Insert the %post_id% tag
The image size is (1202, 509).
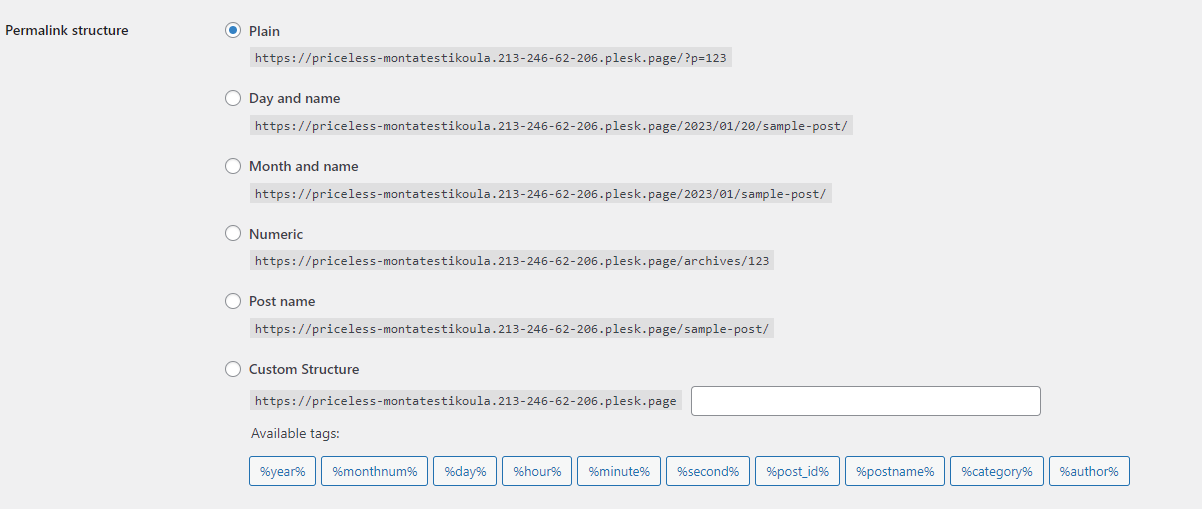(798, 471)
